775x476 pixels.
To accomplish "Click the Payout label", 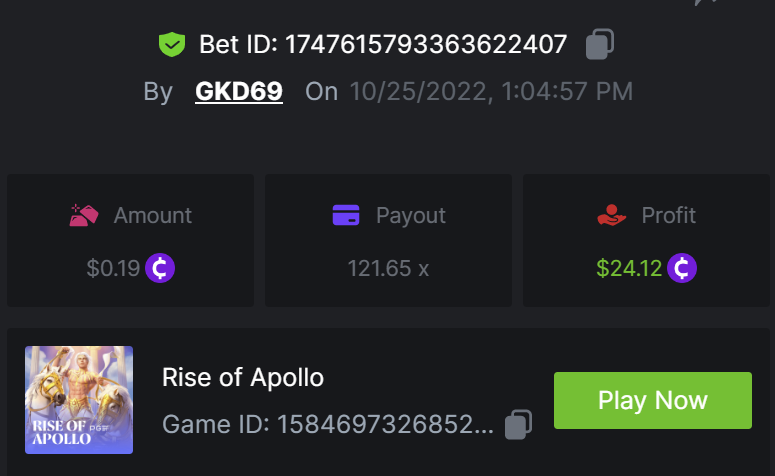I will coord(411,215).
